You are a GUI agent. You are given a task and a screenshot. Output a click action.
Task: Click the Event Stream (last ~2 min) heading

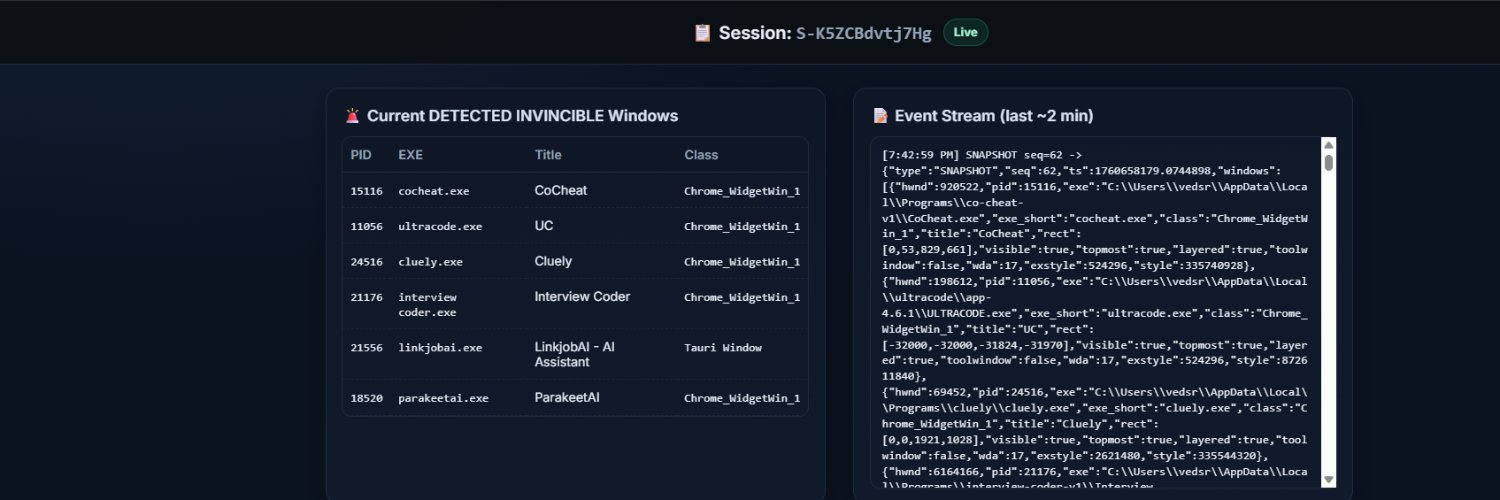[x=994, y=116]
